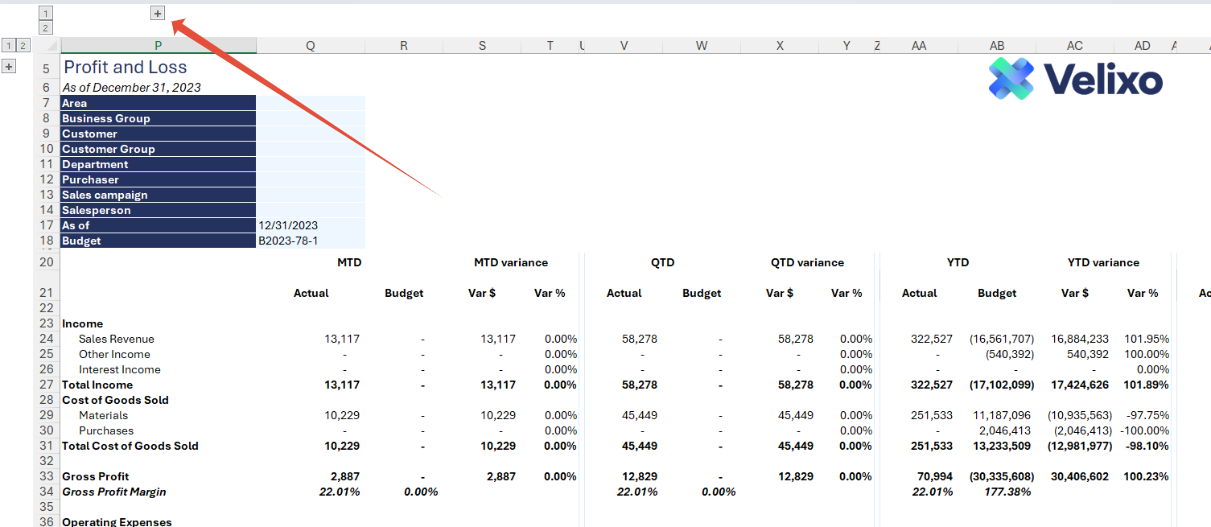The image size is (1211, 527).
Task: Select the B2023-78-1 budget cell
Action: coord(310,241)
